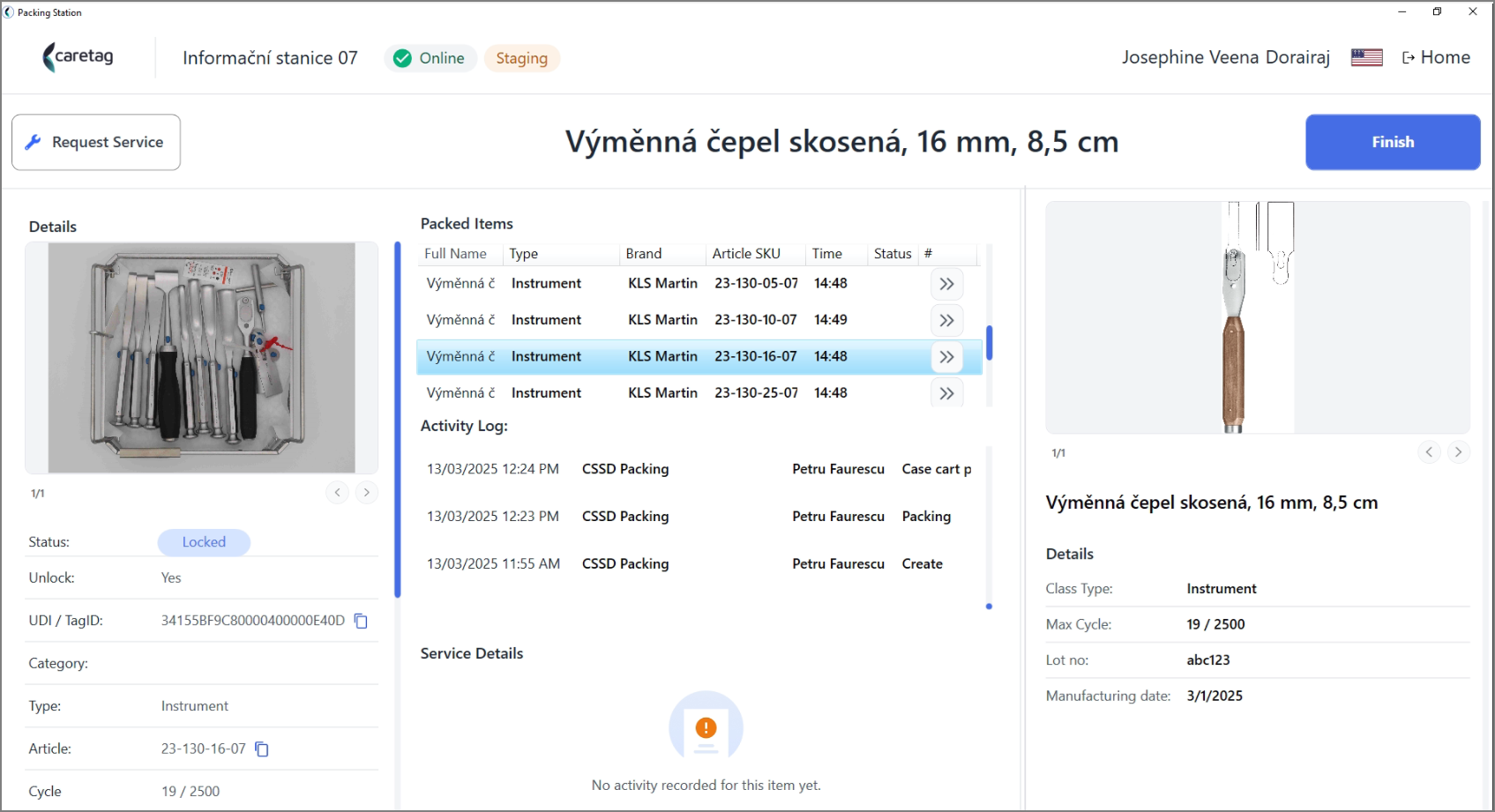Click the Home exit arrow icon
Viewport: 1495px width, 812px height.
tap(1409, 58)
